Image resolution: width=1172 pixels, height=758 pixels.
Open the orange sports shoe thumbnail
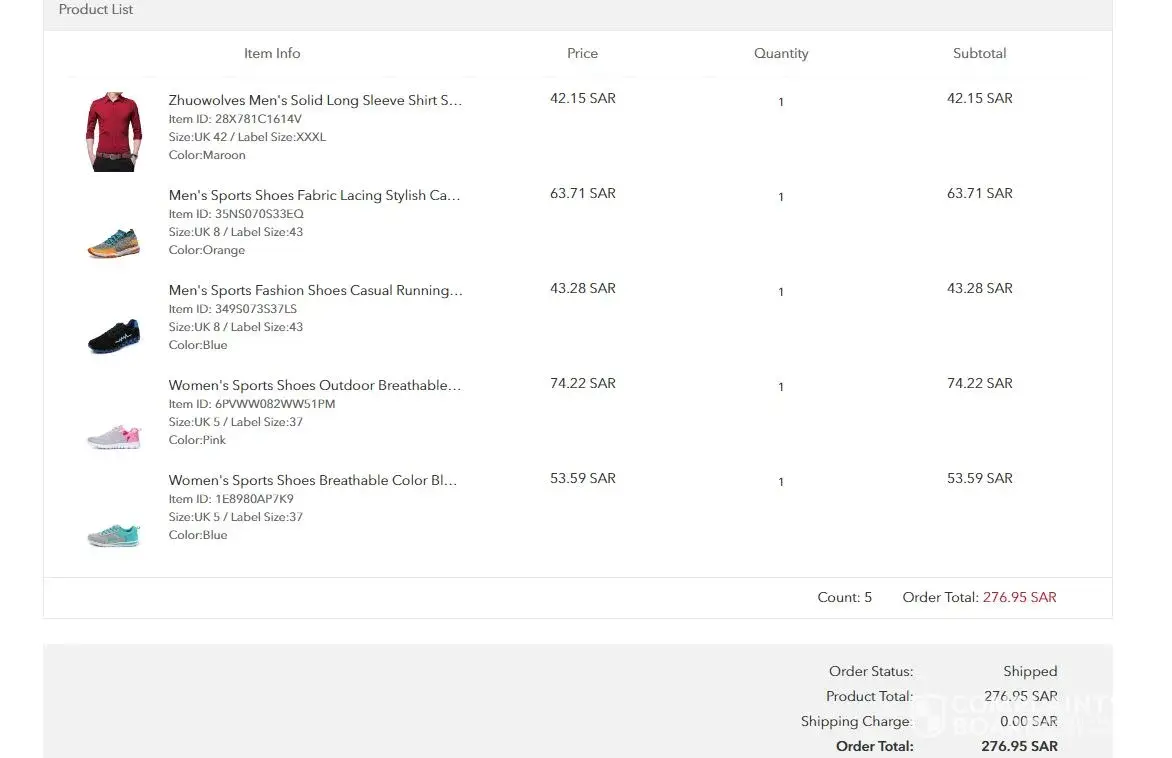113,242
